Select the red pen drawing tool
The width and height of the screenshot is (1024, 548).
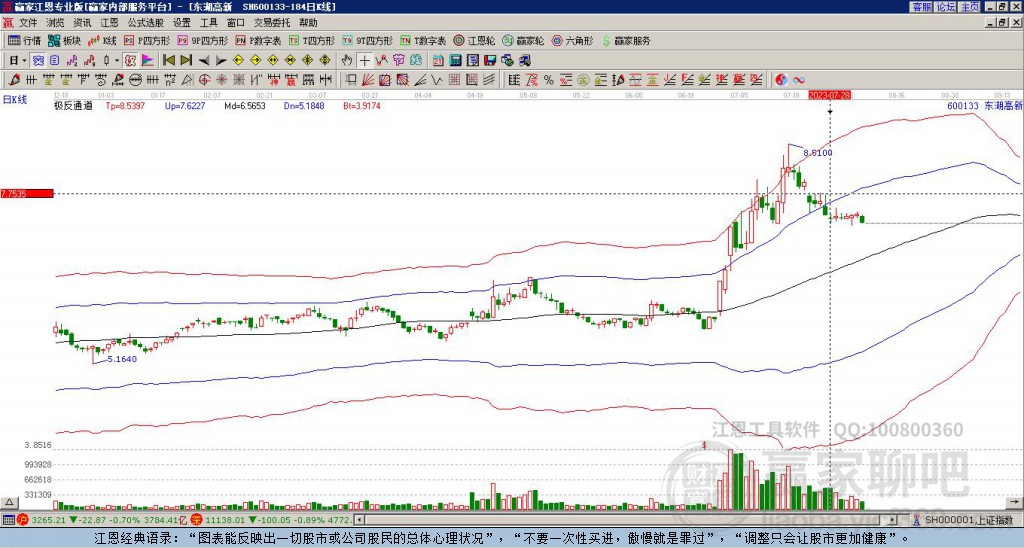[13, 80]
